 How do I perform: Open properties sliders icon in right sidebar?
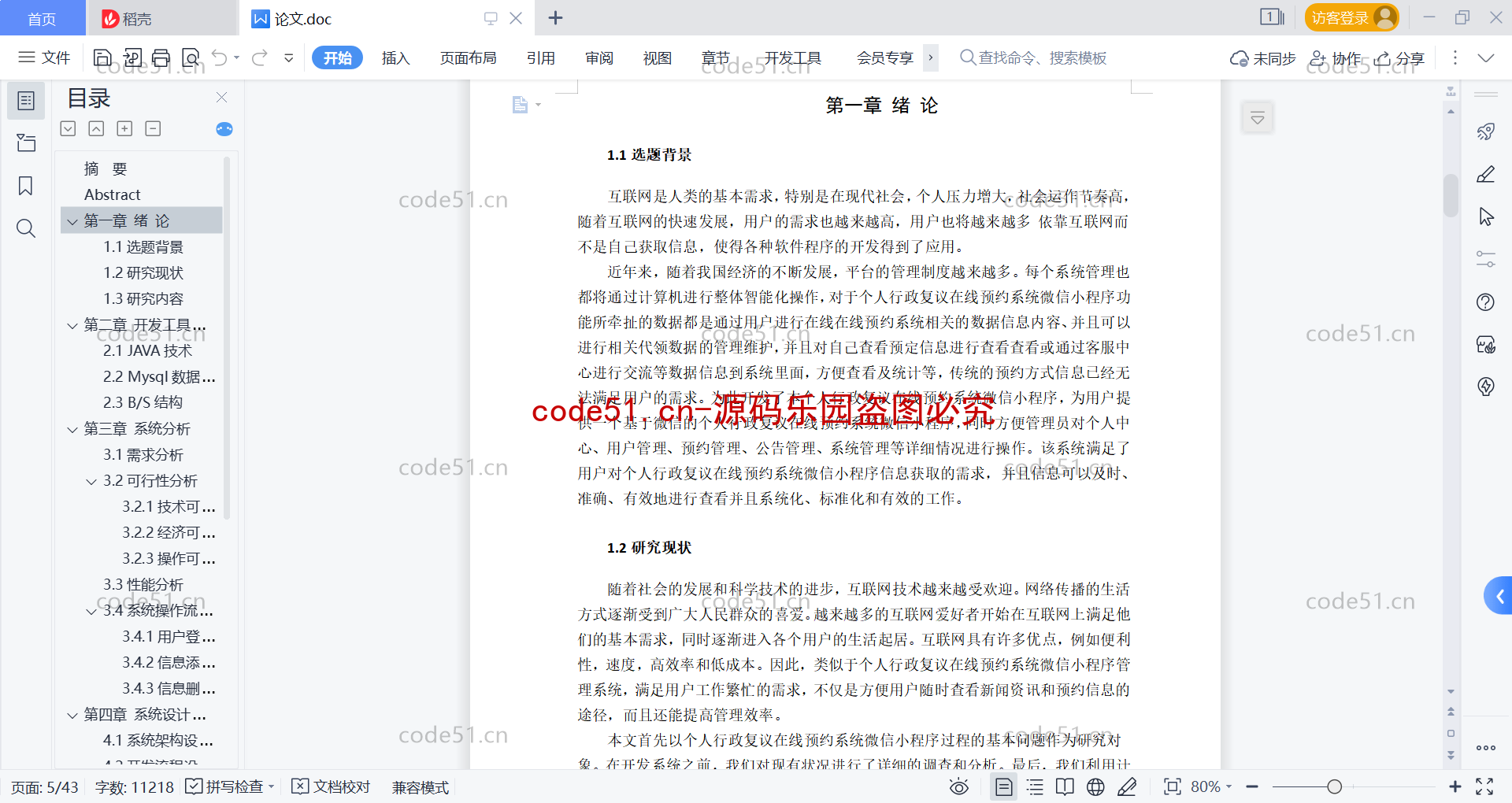pyautogui.click(x=1486, y=259)
